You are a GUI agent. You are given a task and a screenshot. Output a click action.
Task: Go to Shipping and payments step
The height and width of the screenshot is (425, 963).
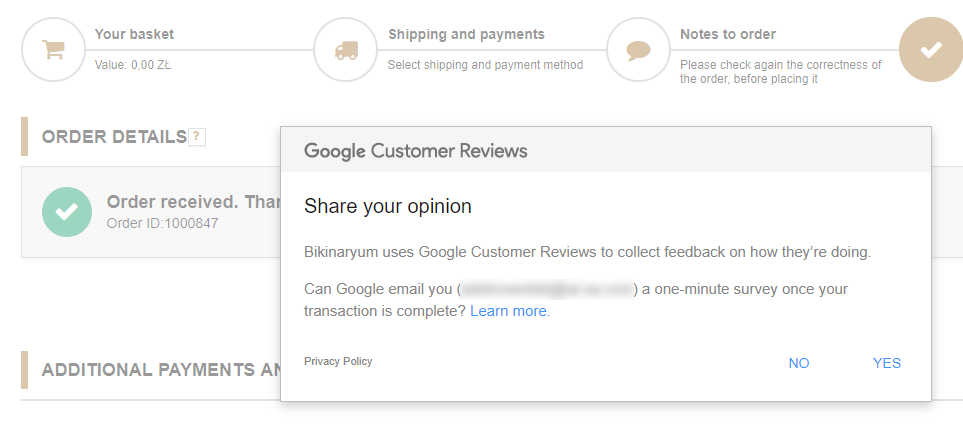click(x=466, y=34)
